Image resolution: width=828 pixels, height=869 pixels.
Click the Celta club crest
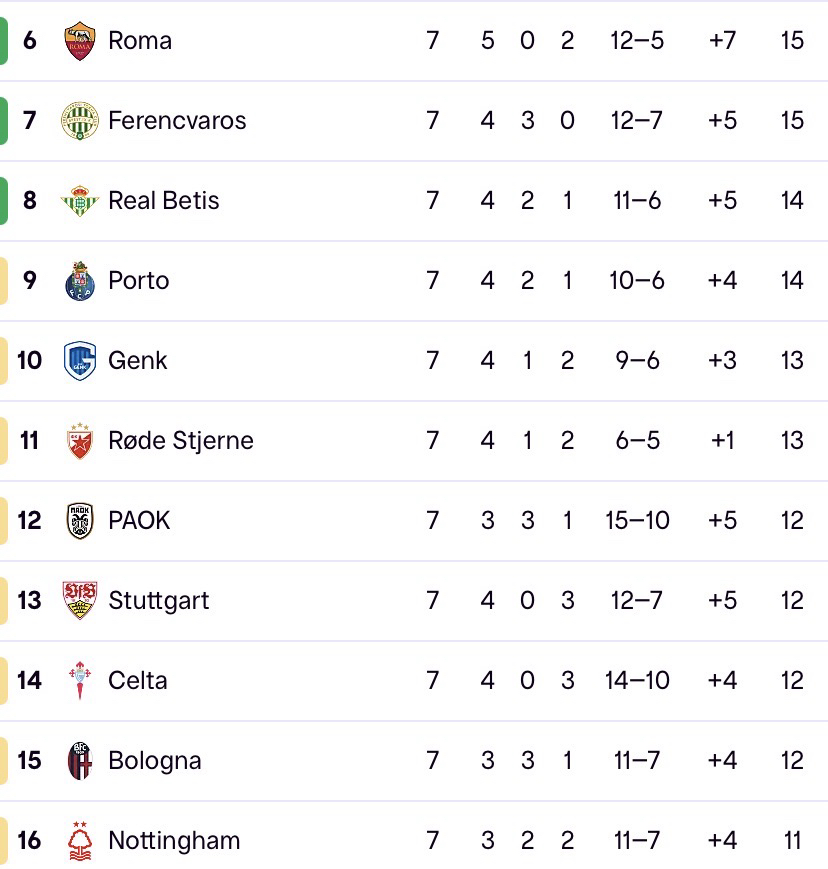click(79, 681)
